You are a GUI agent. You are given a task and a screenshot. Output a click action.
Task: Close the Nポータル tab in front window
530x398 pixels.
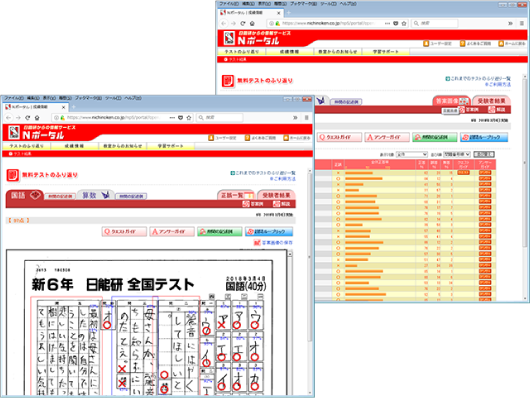[63, 107]
